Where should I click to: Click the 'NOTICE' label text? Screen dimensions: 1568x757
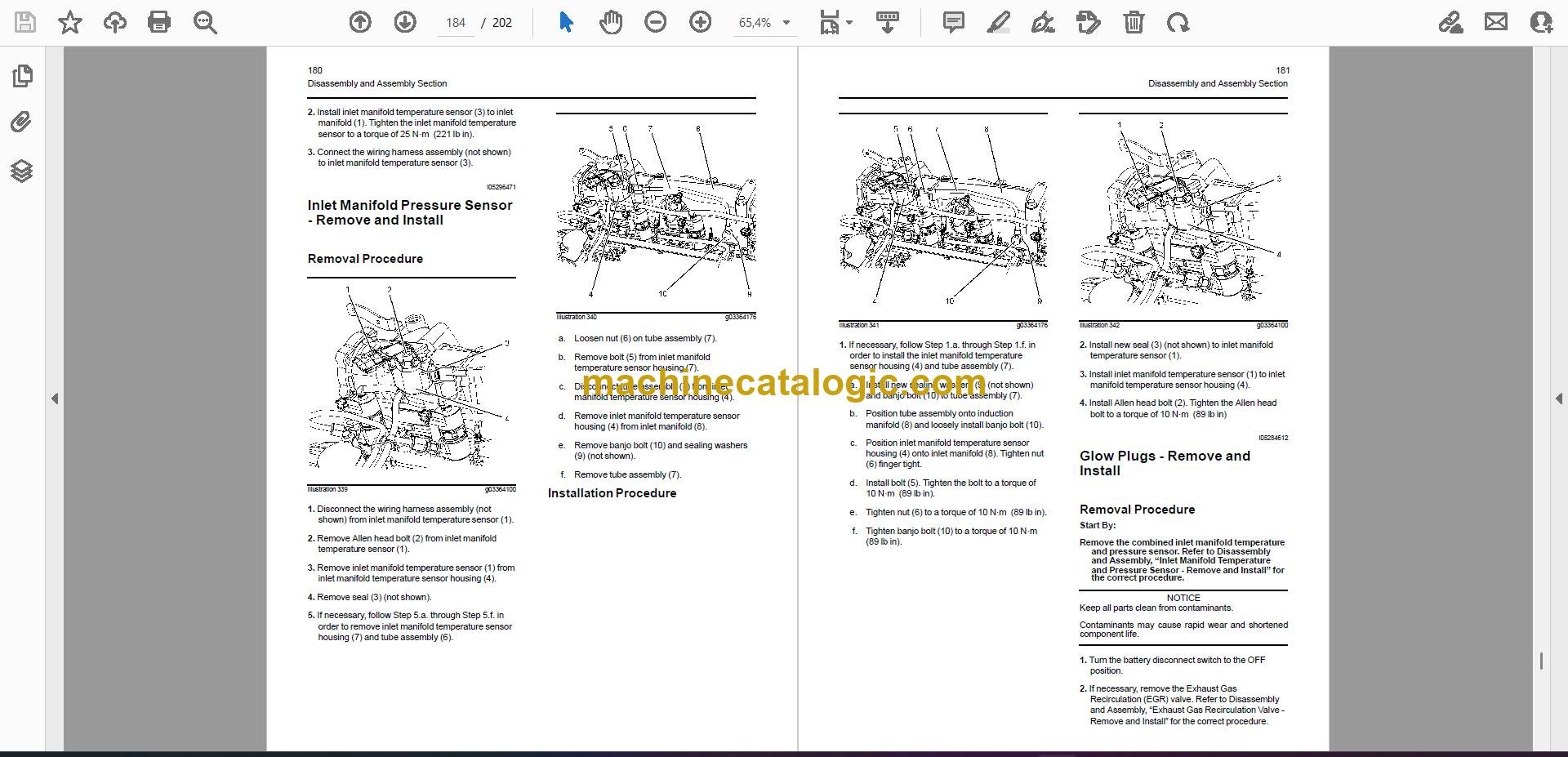(1183, 598)
